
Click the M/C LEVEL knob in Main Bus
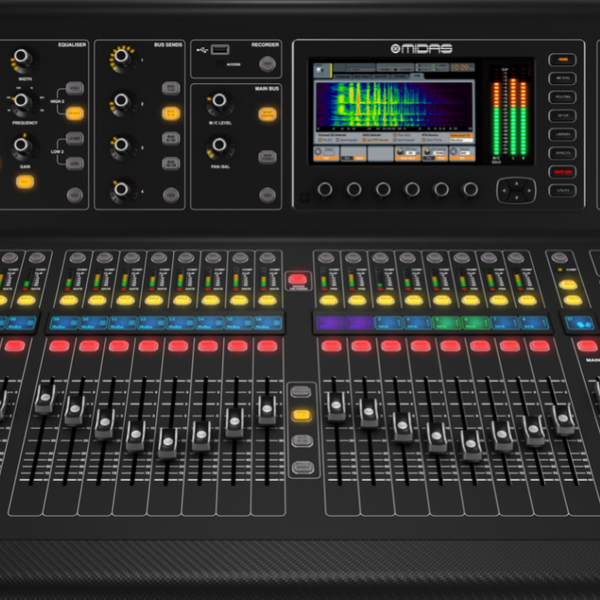coord(219,101)
